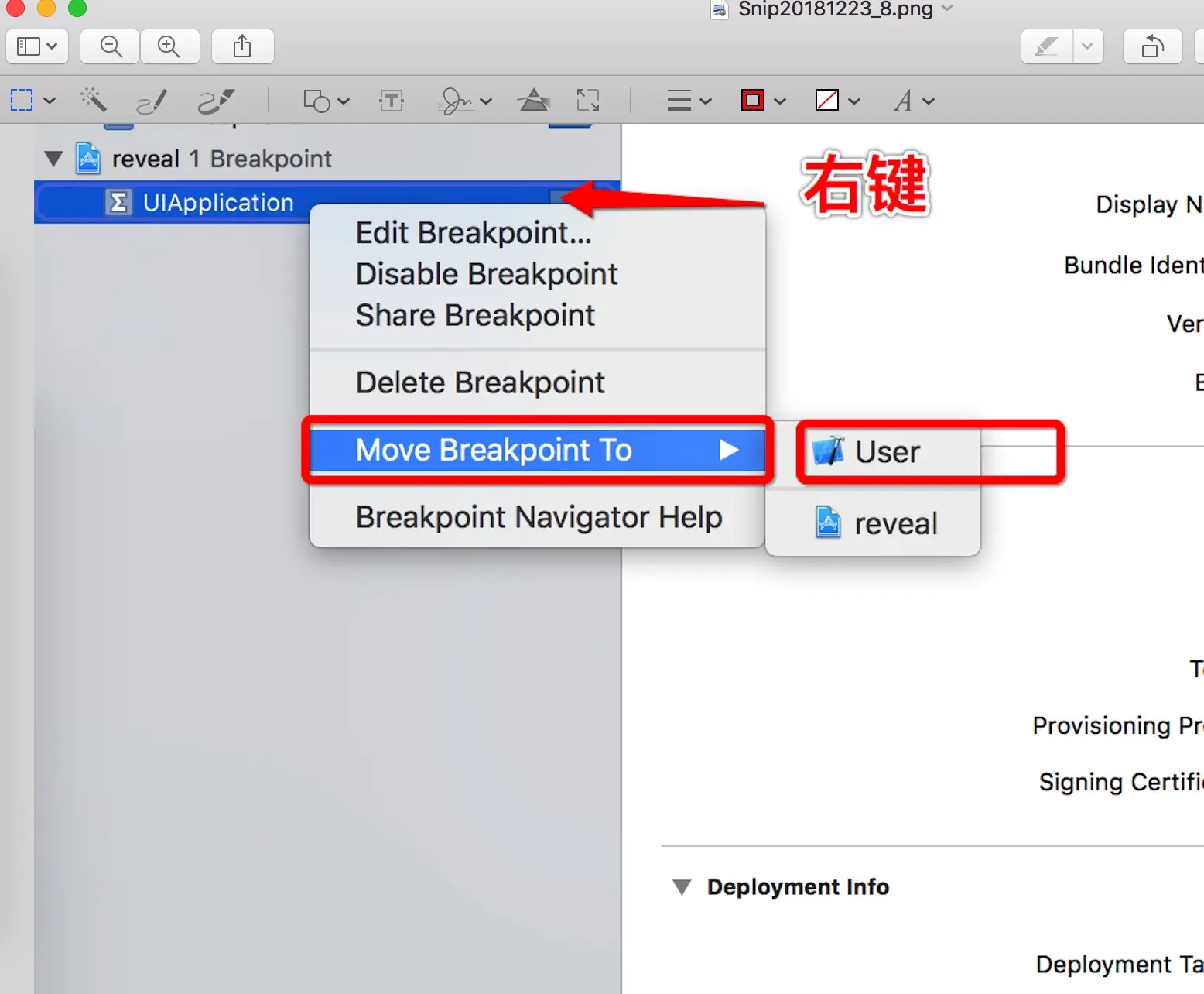Click the Provisioning Pr label text
The width and height of the screenshot is (1204, 994).
point(1118,726)
